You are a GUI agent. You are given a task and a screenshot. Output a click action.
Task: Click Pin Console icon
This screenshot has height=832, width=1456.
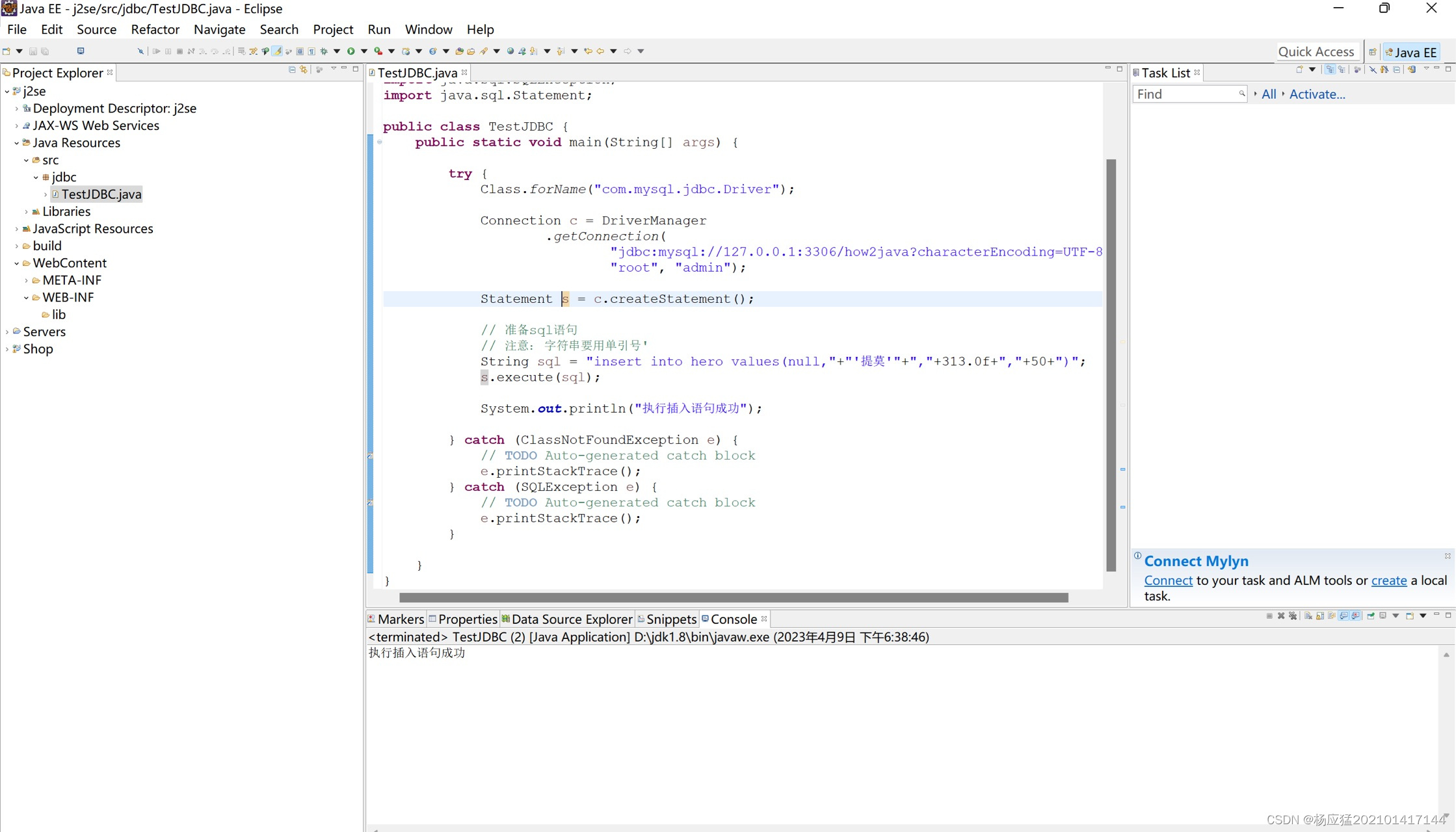(1371, 616)
